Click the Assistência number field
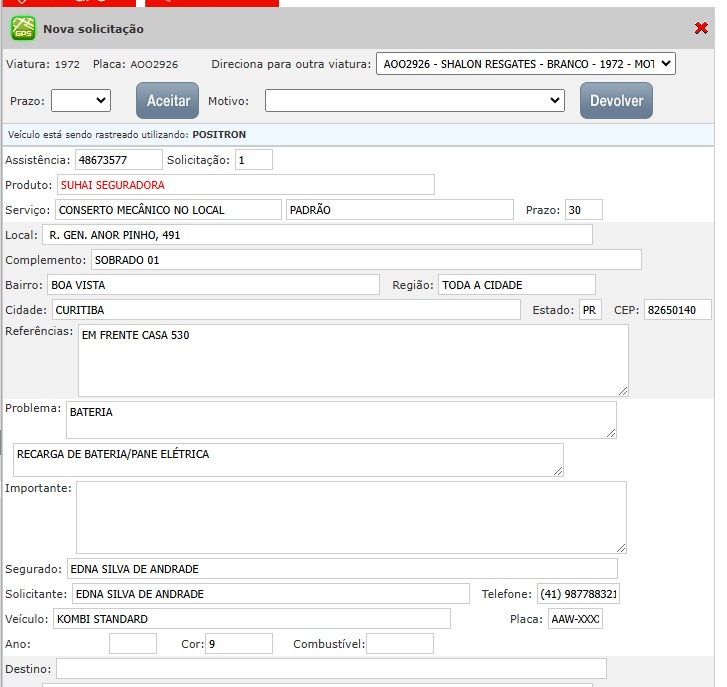Screen dimensions: 727x687 click(x=118, y=160)
